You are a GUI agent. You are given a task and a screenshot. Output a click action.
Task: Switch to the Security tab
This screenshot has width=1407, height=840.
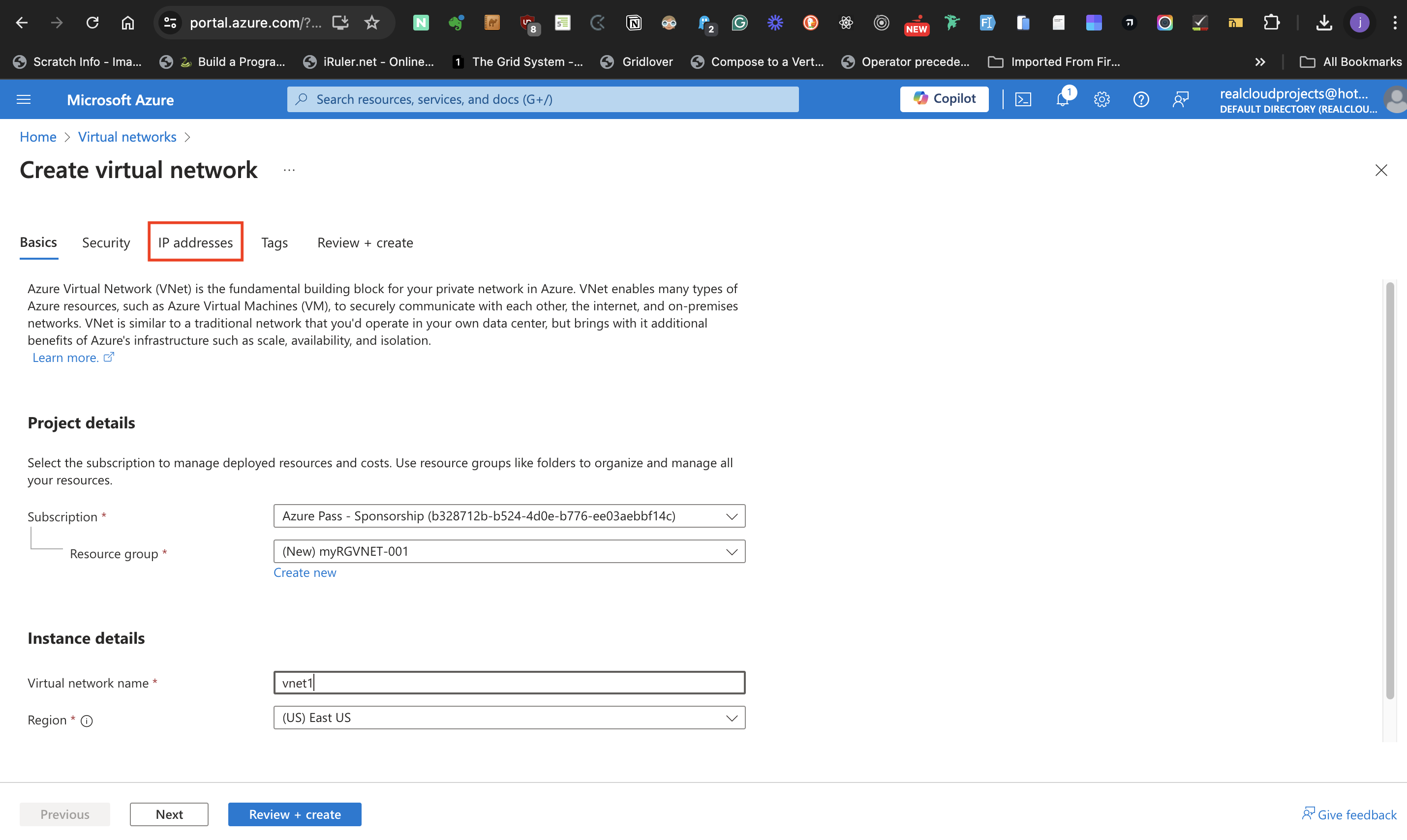[106, 242]
